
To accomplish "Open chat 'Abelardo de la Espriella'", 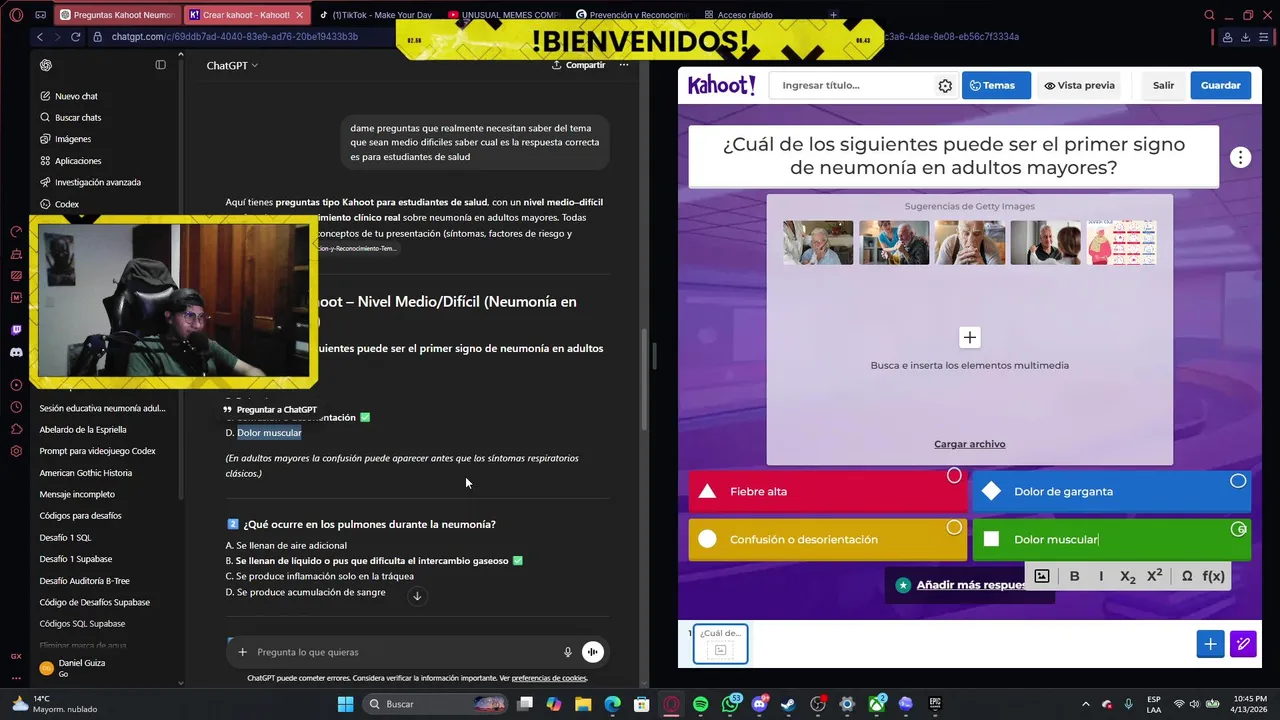I will point(83,429).
